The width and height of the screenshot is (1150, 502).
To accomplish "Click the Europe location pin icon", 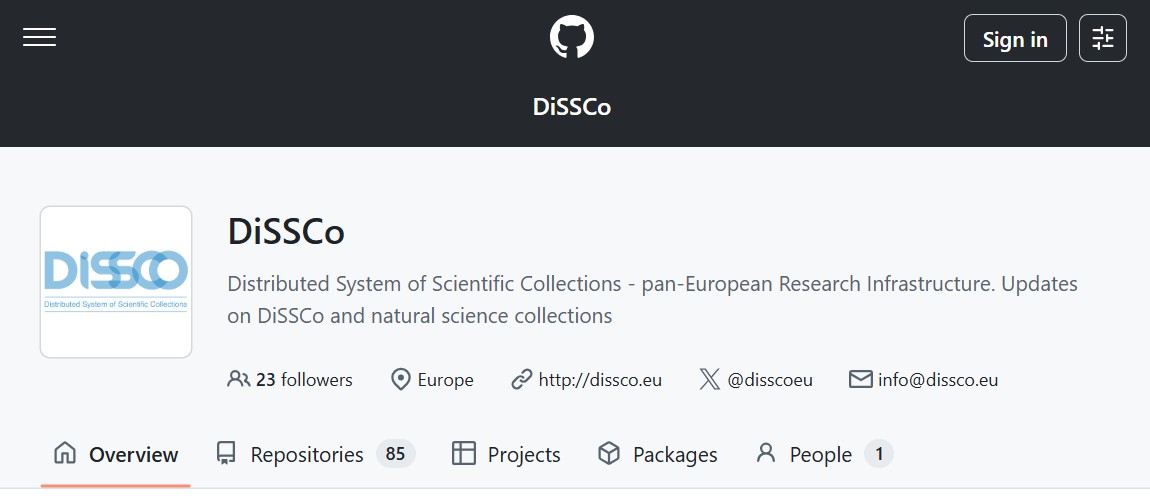I will (401, 380).
